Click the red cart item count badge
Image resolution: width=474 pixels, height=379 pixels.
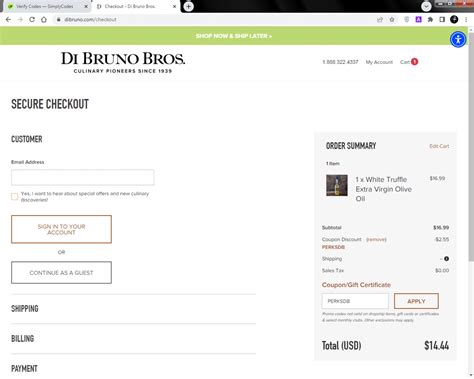tap(414, 62)
